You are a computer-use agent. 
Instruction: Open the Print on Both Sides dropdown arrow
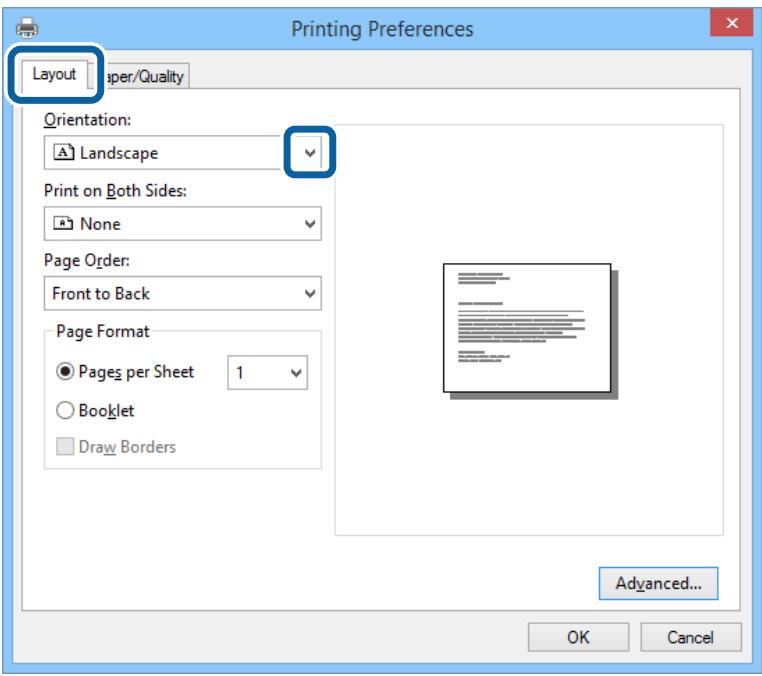309,224
